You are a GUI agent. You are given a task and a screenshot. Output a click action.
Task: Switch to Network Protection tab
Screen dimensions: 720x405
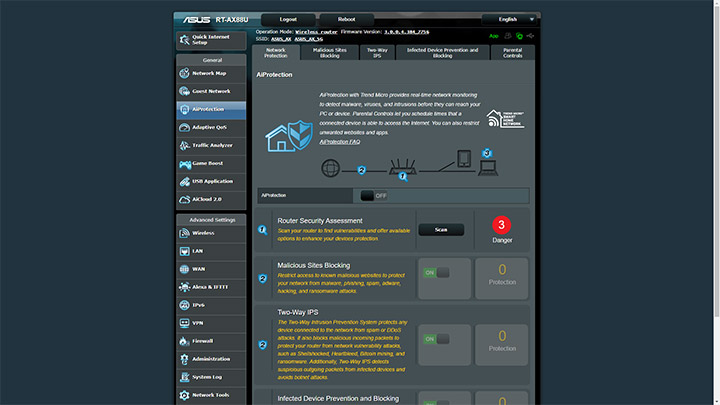coord(276,53)
